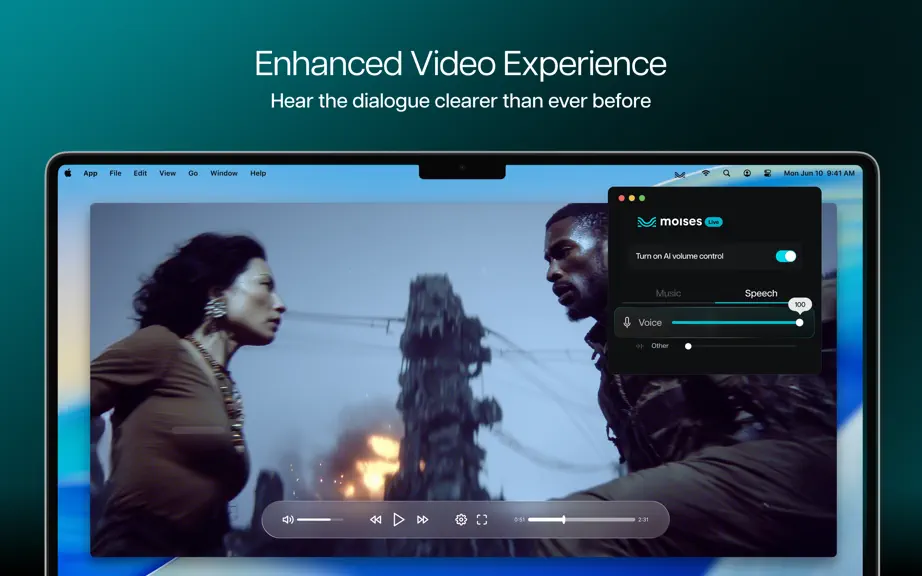
Task: Open the Apple menu
Action: 68,173
